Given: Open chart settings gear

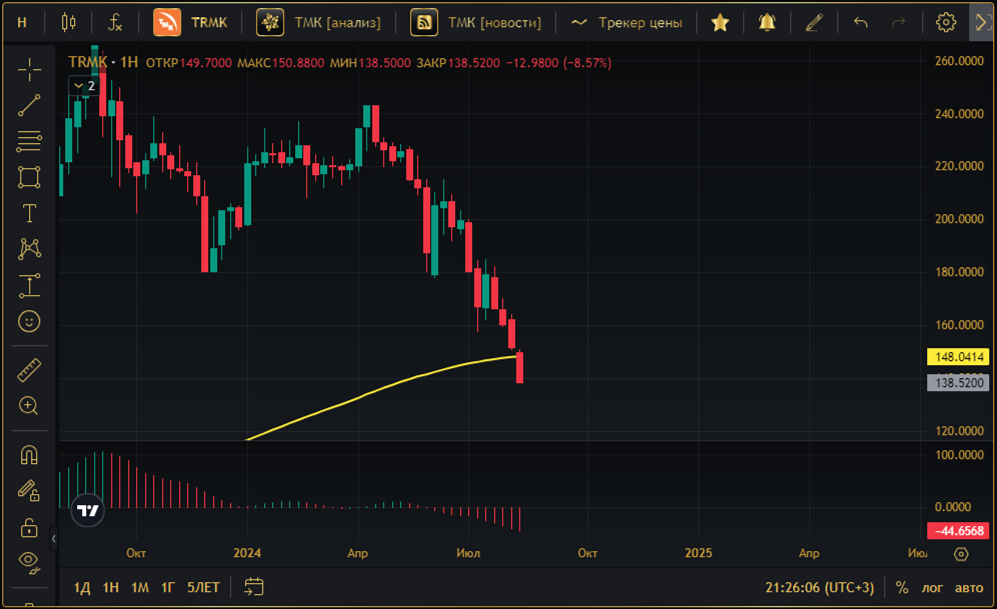Looking at the screenshot, I should [945, 23].
